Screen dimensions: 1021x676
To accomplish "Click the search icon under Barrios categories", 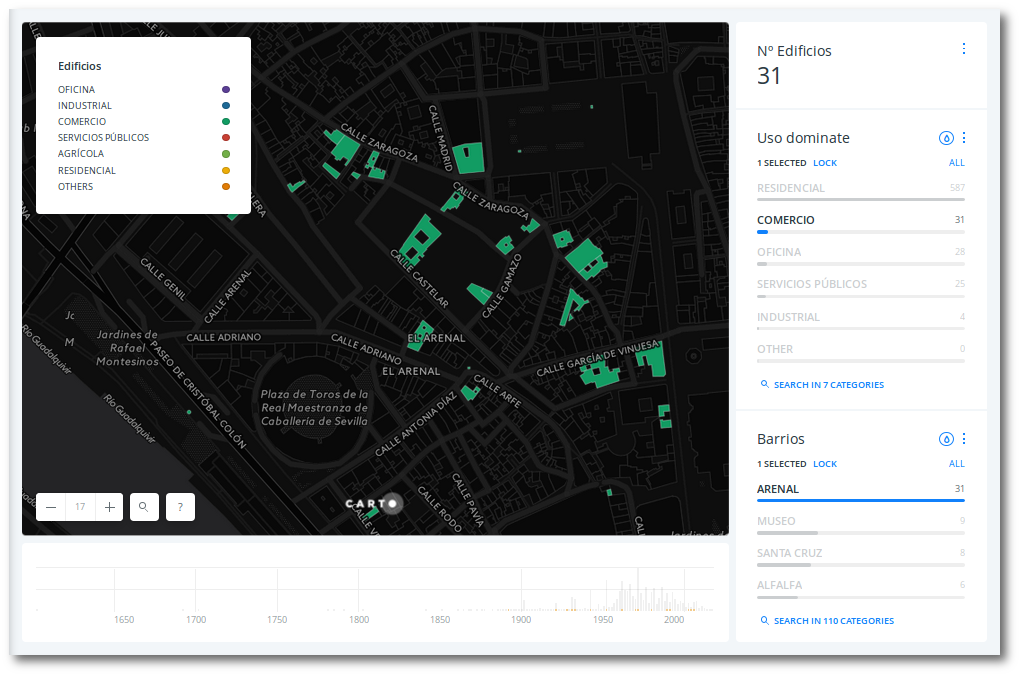I will pyautogui.click(x=765, y=621).
